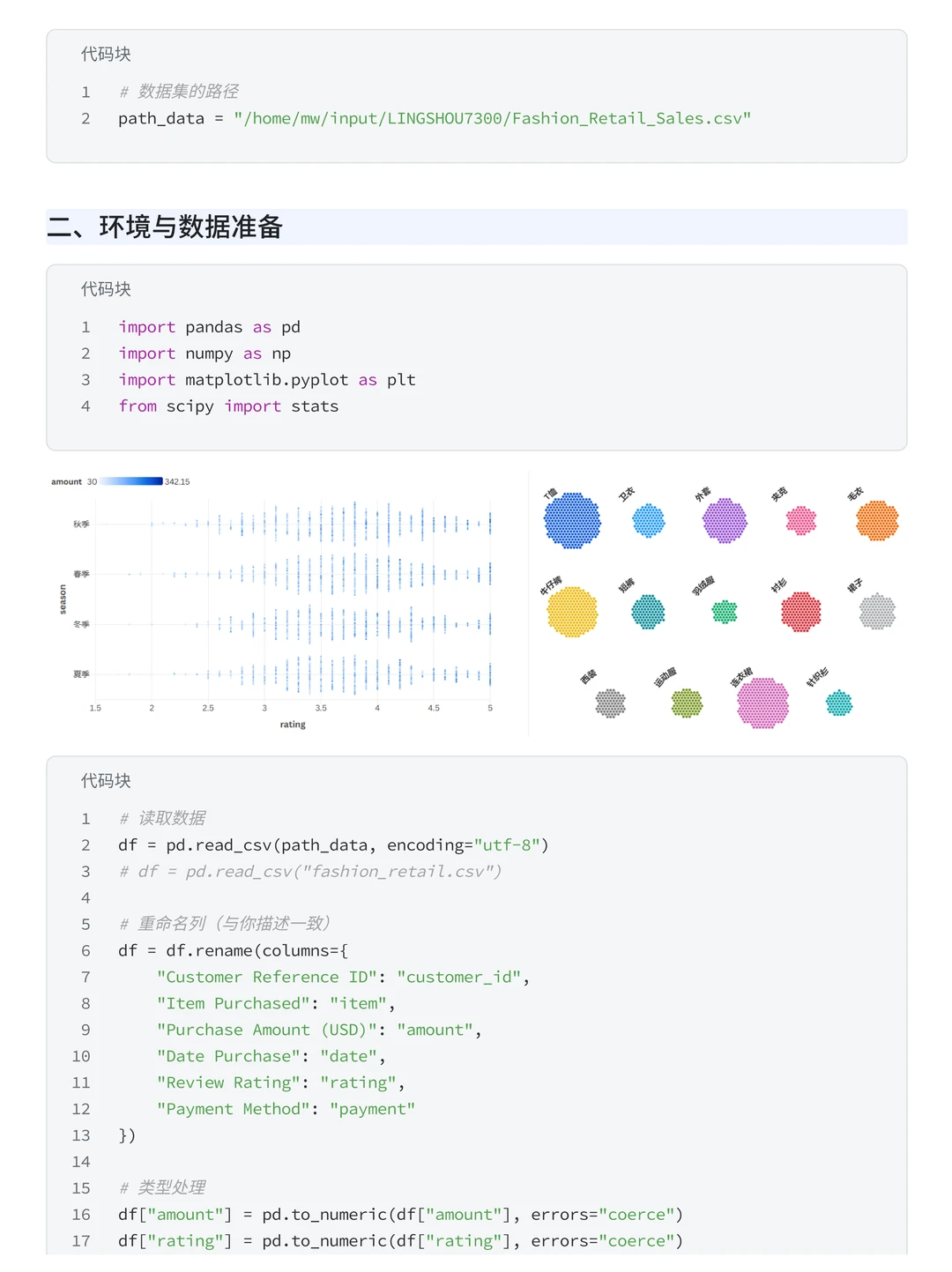Click the 夏季 label on season axis
This screenshot has width=952, height=1272.
pos(81,674)
